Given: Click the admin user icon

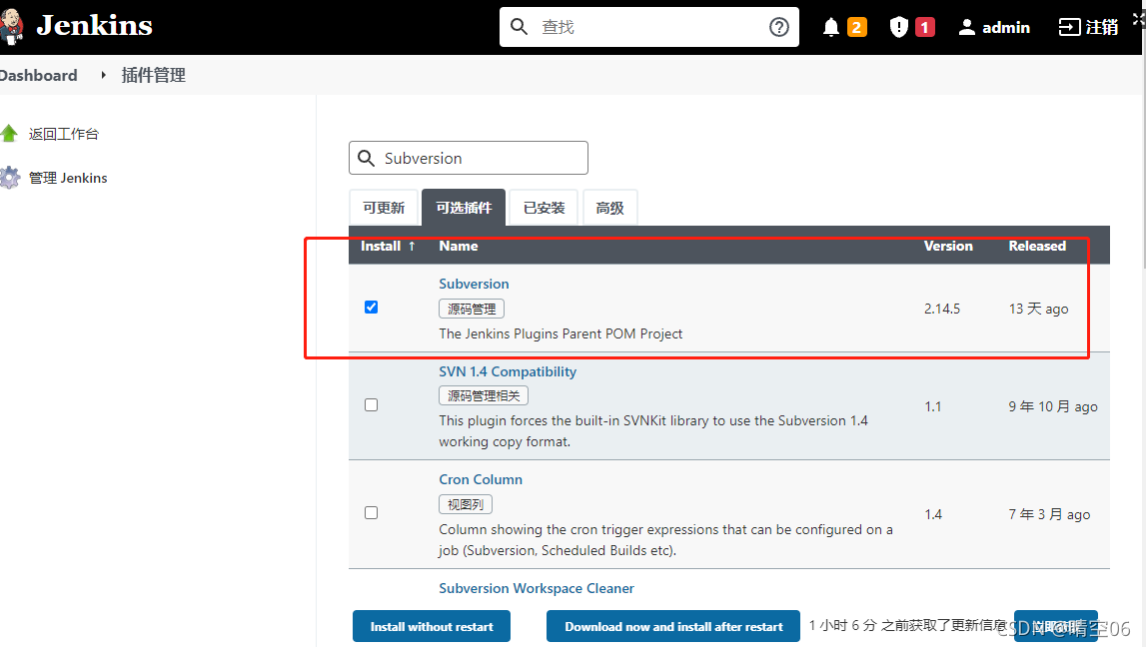Looking at the screenshot, I should pos(966,27).
